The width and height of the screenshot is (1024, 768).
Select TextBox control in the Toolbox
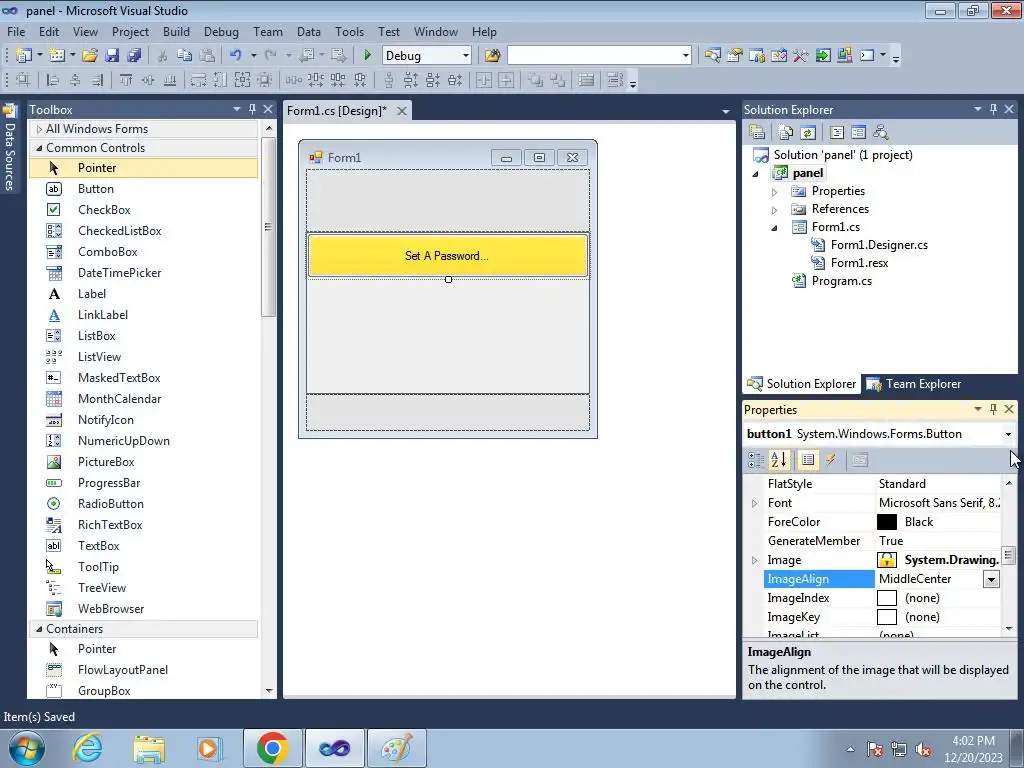[99, 546]
